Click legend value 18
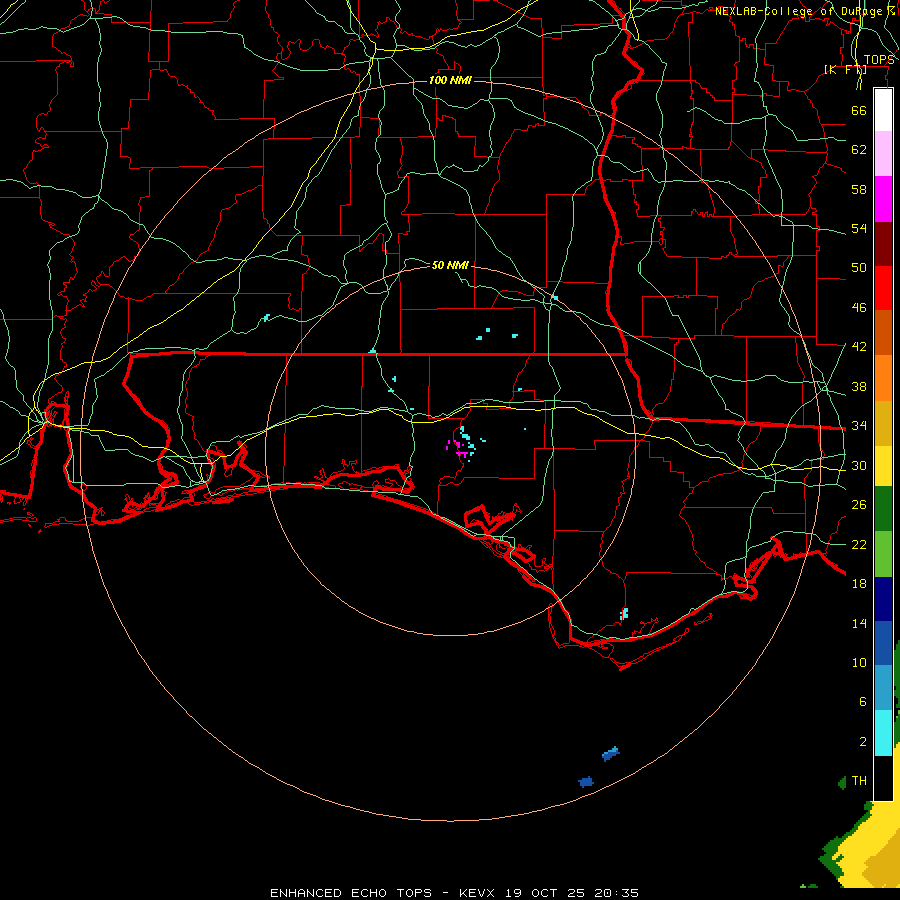This screenshot has width=900, height=900. point(859,584)
